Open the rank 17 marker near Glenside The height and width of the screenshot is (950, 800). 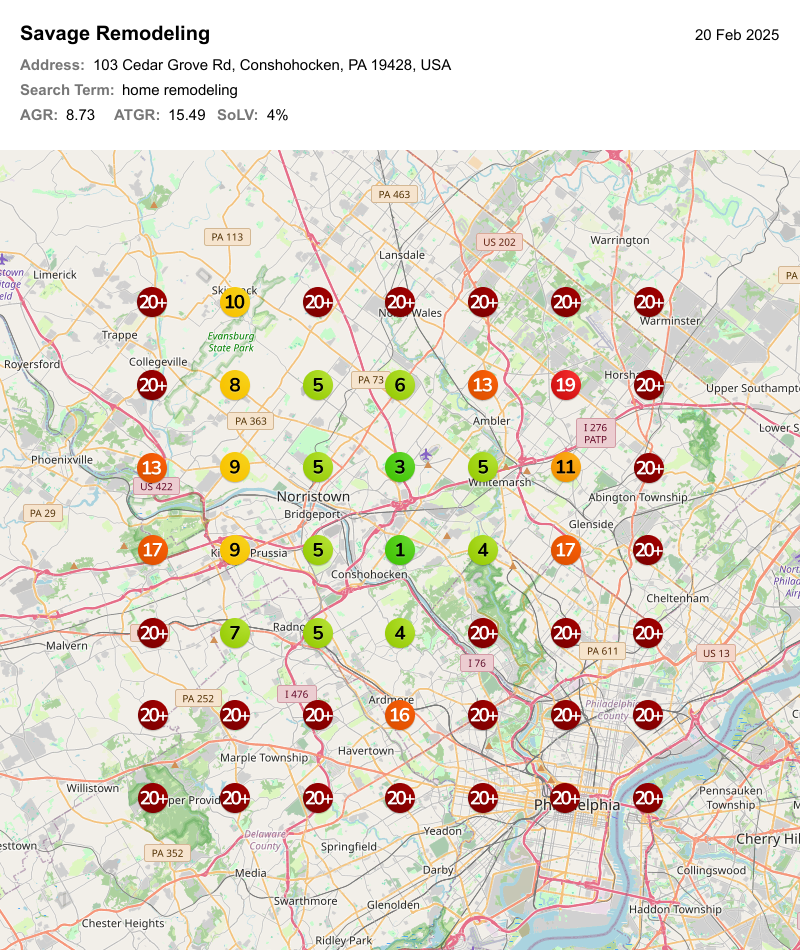565,550
